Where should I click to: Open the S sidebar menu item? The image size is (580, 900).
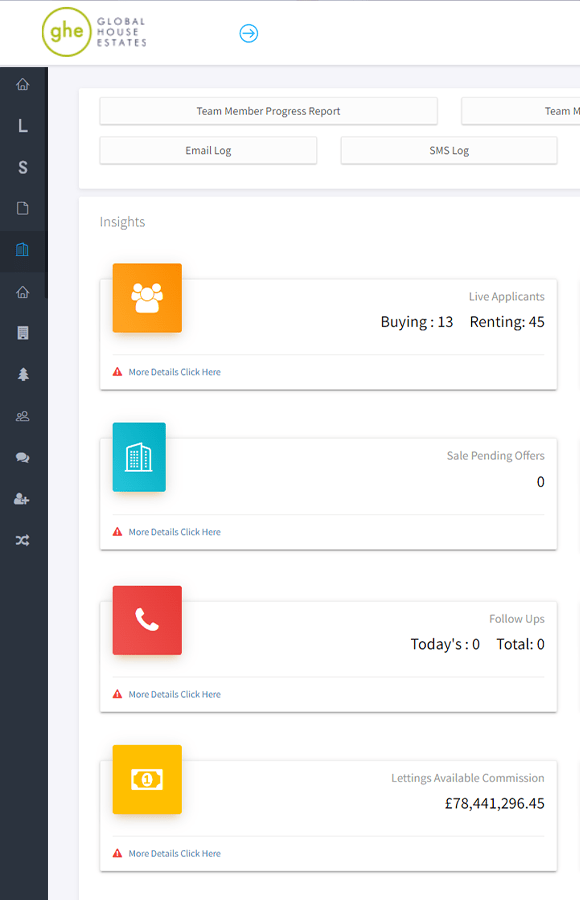point(22,167)
